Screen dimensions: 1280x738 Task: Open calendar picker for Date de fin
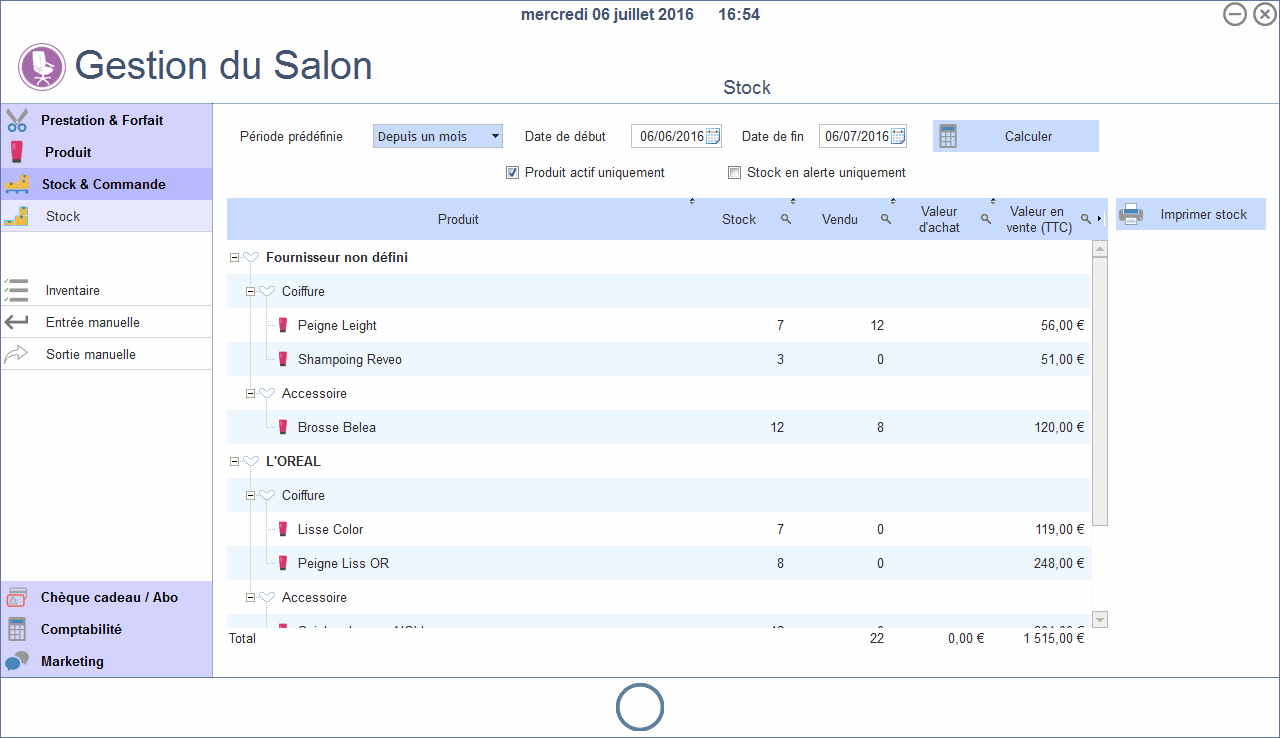click(x=897, y=137)
